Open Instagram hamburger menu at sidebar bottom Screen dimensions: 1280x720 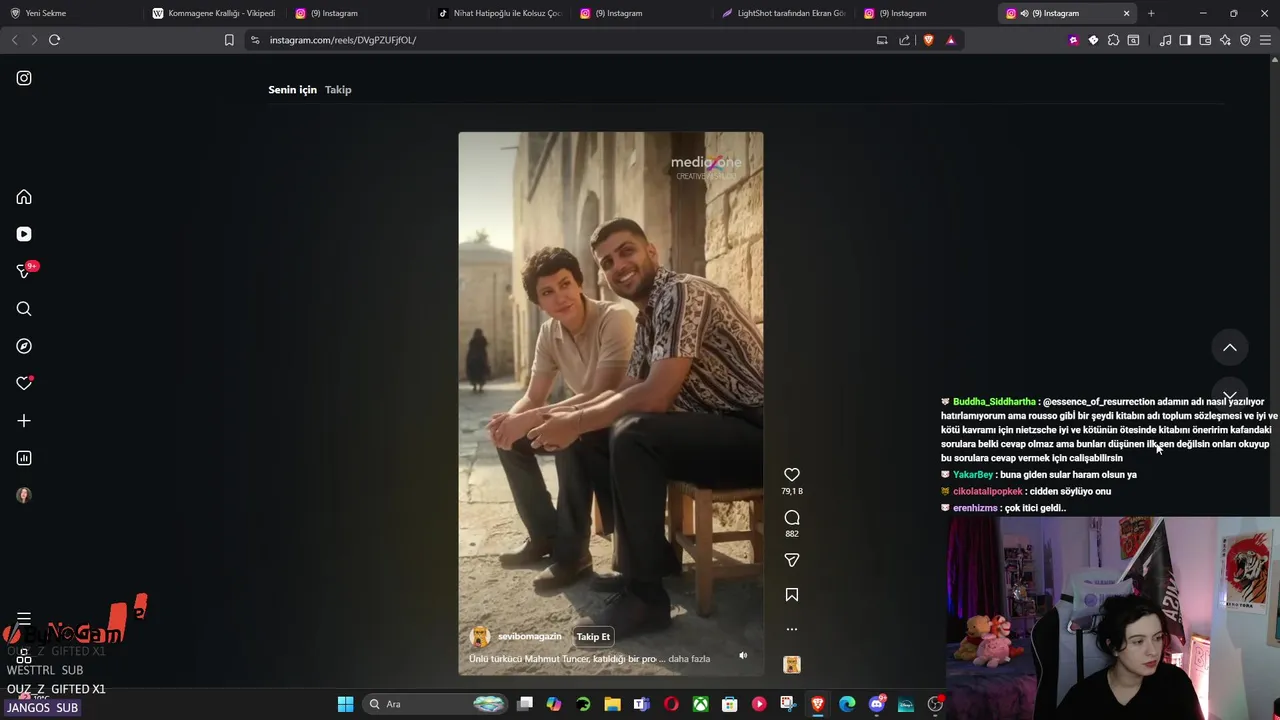pos(24,619)
